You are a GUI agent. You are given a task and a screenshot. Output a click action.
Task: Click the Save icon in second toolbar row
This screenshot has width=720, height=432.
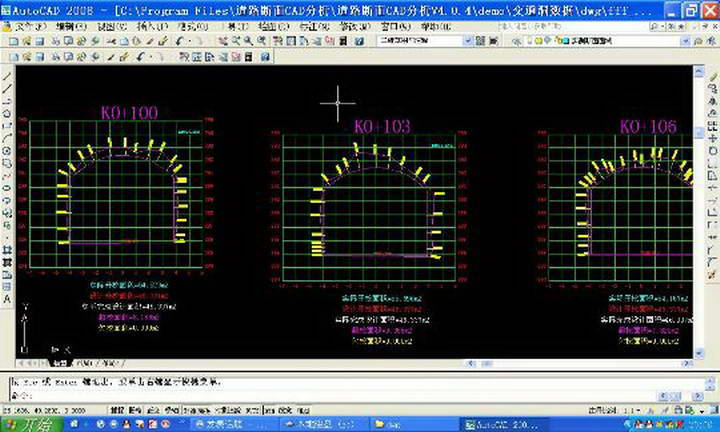coord(39,57)
